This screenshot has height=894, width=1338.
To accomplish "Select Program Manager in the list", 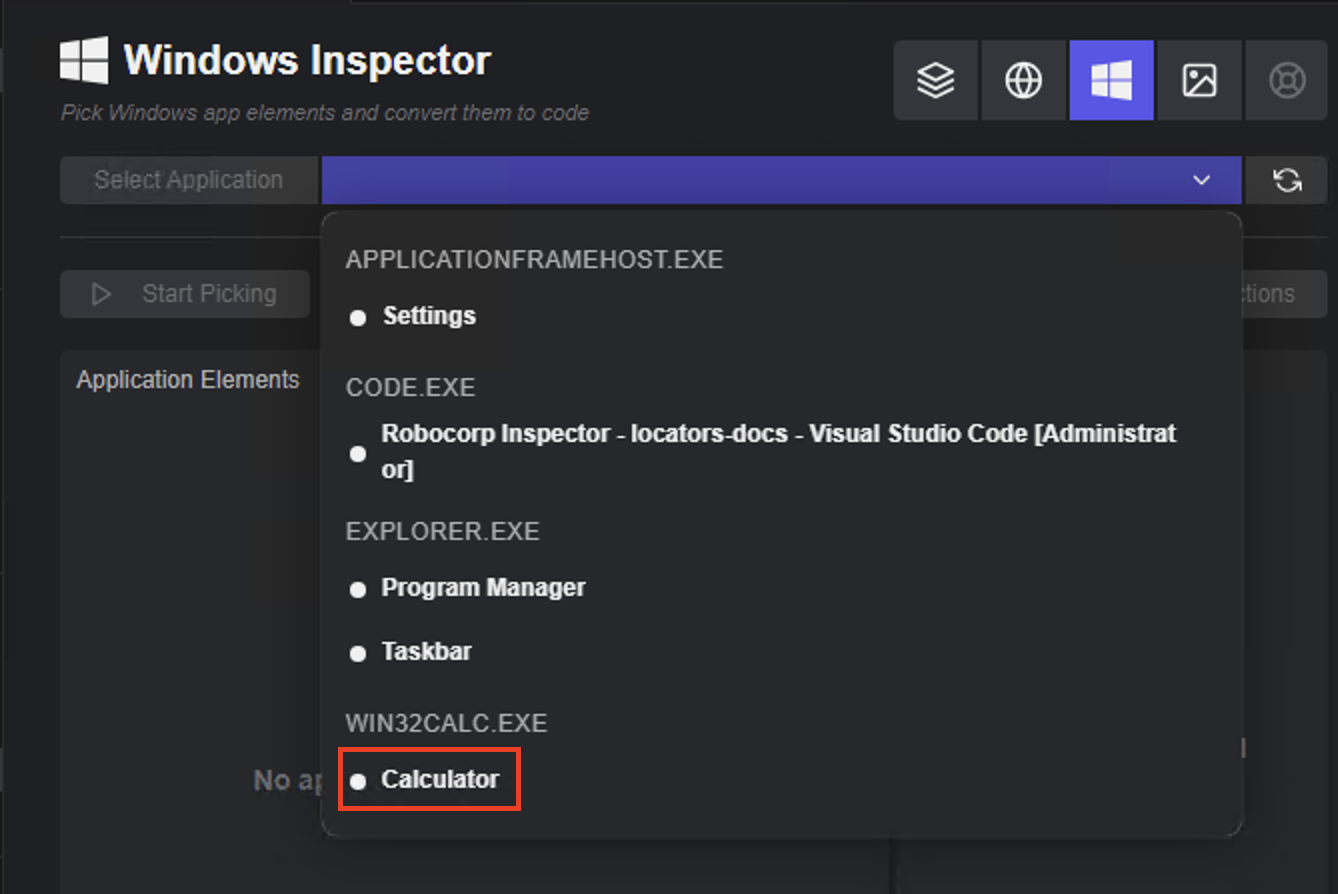I will pos(483,588).
